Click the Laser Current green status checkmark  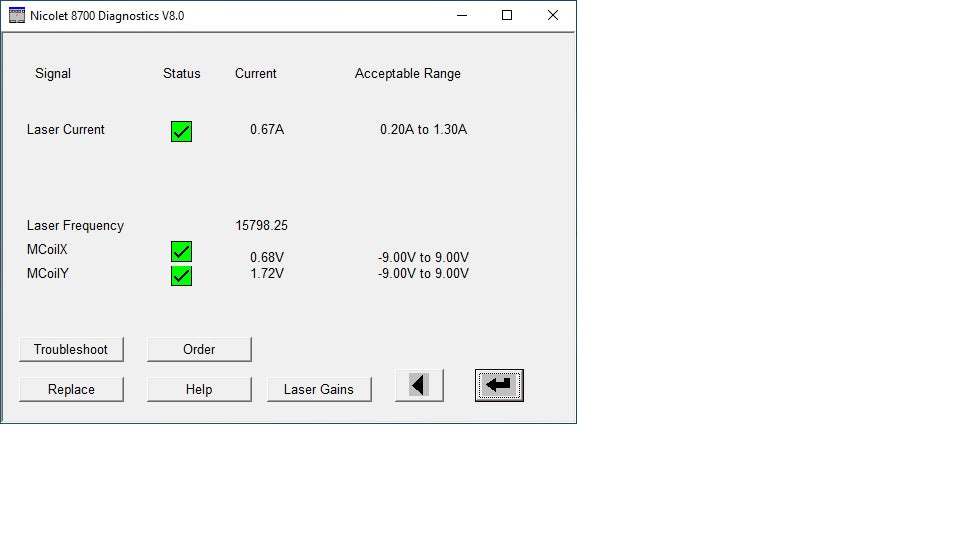click(x=181, y=131)
